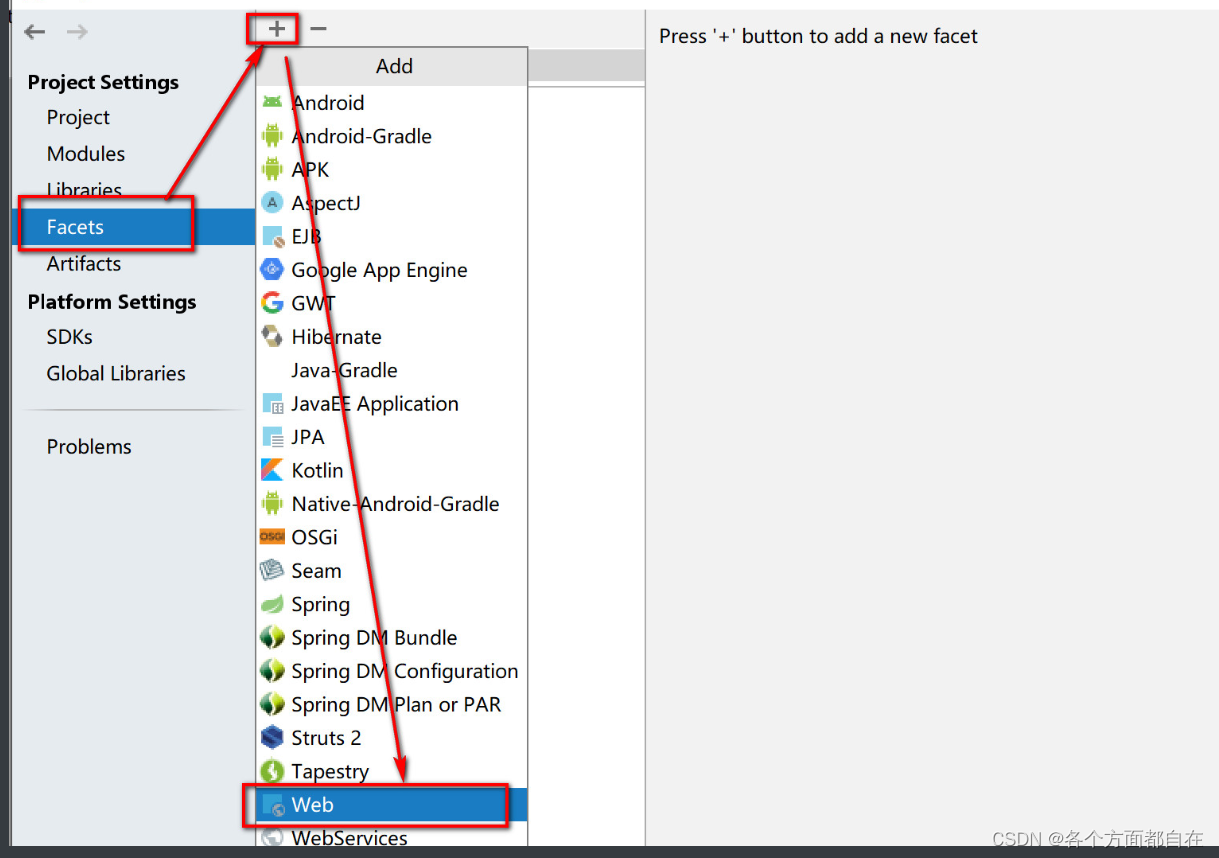This screenshot has width=1219, height=858.
Task: Click the OSGi icon
Action: pyautogui.click(x=272, y=537)
